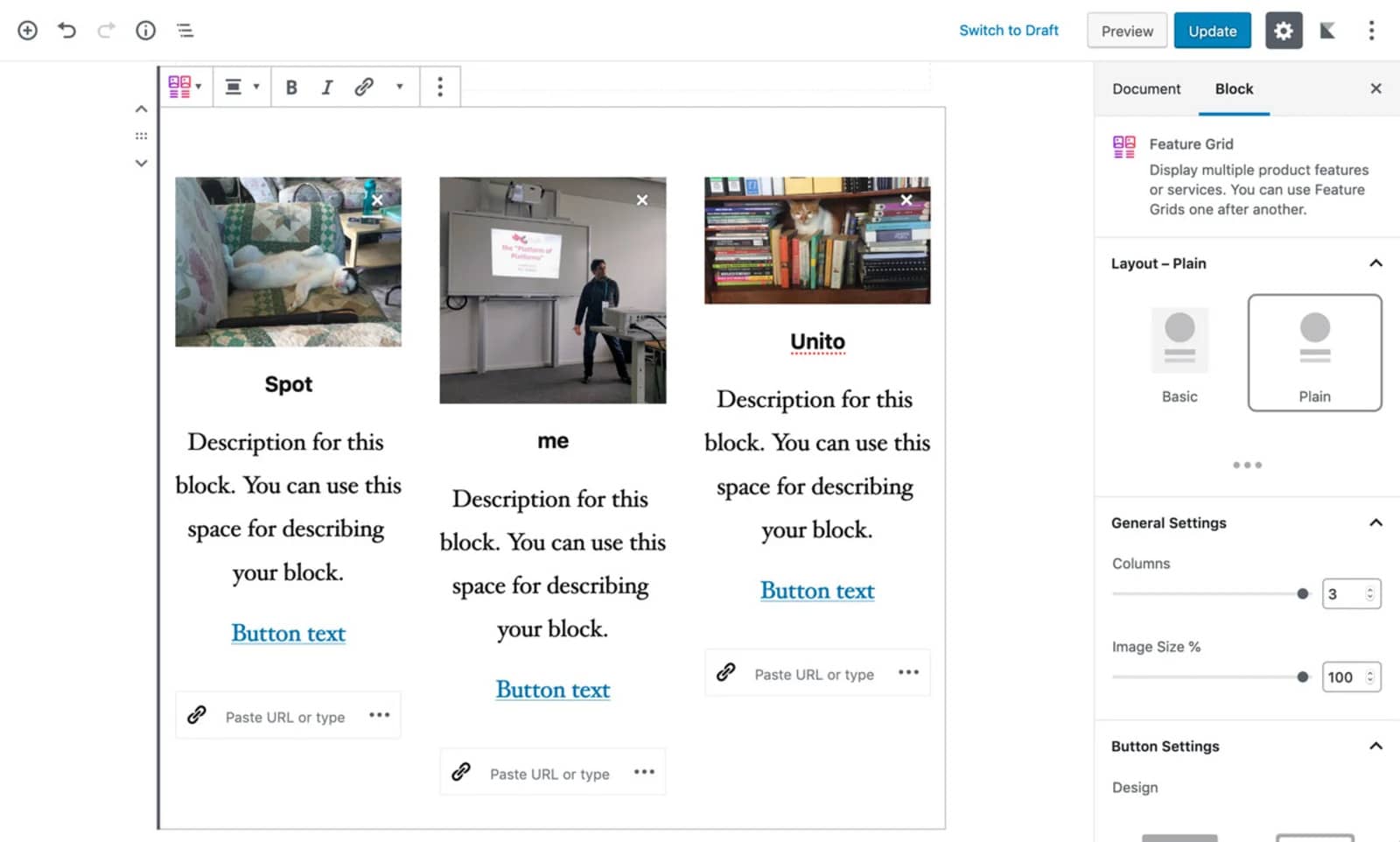Toggle bold formatting in block toolbar
1400x842 pixels.
[x=291, y=87]
